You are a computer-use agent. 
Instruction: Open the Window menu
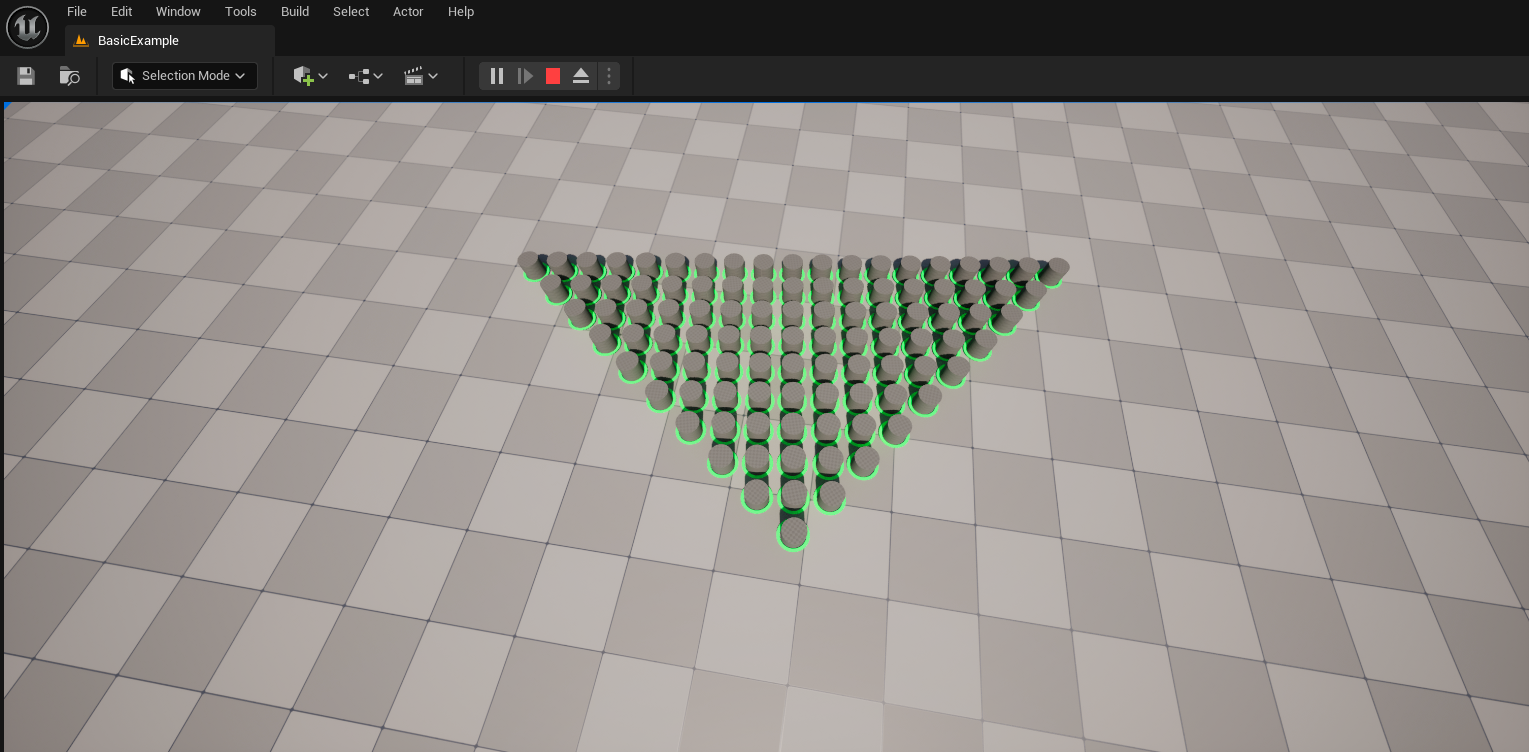[178, 11]
